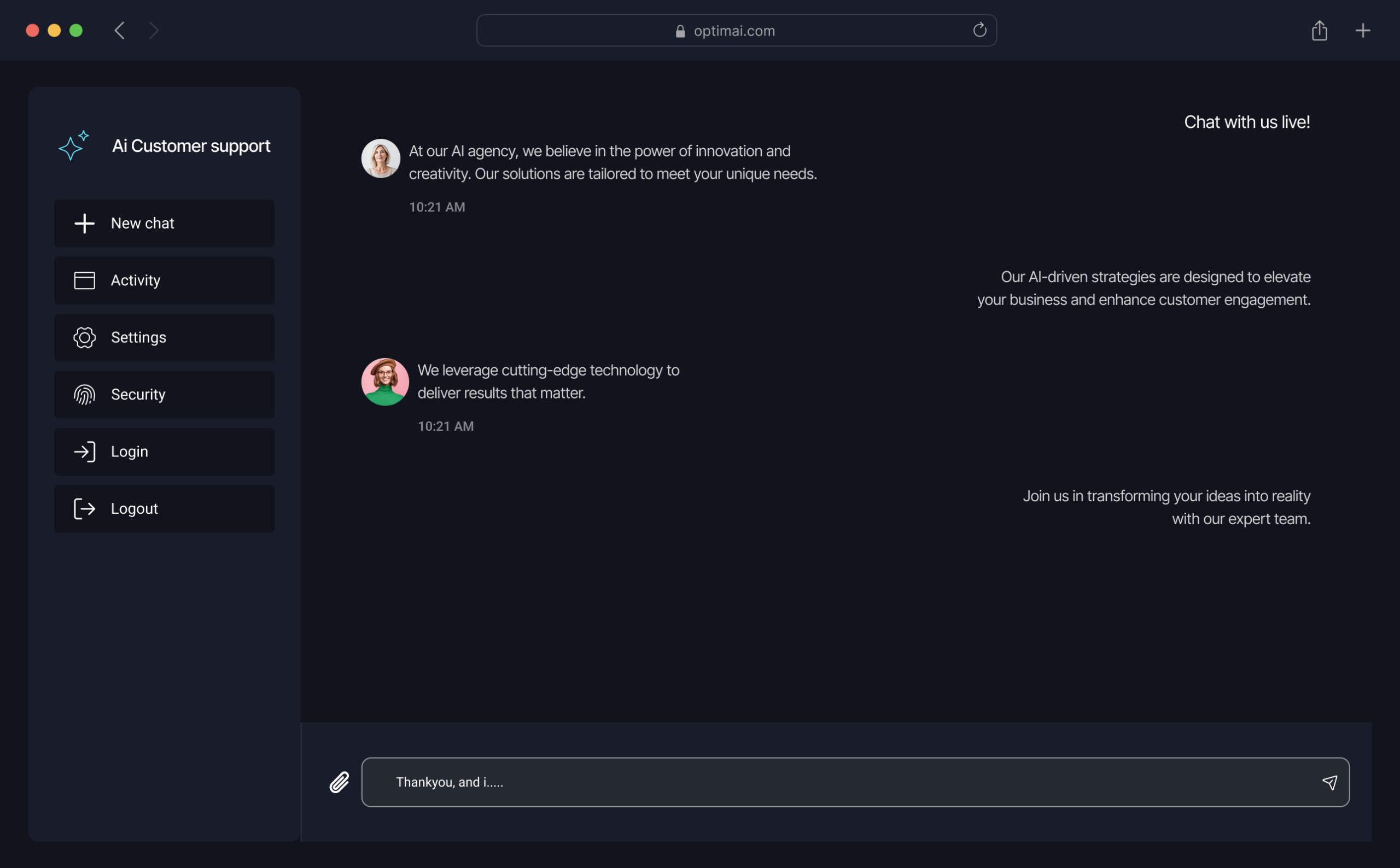Choose Logout from the sidebar
The width and height of the screenshot is (1400, 868).
(x=164, y=509)
